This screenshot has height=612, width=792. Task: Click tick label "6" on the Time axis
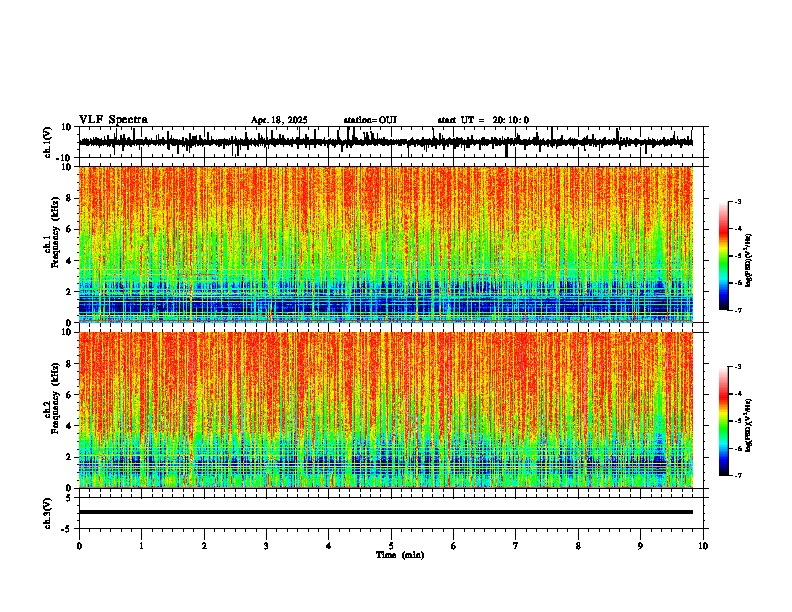point(454,546)
